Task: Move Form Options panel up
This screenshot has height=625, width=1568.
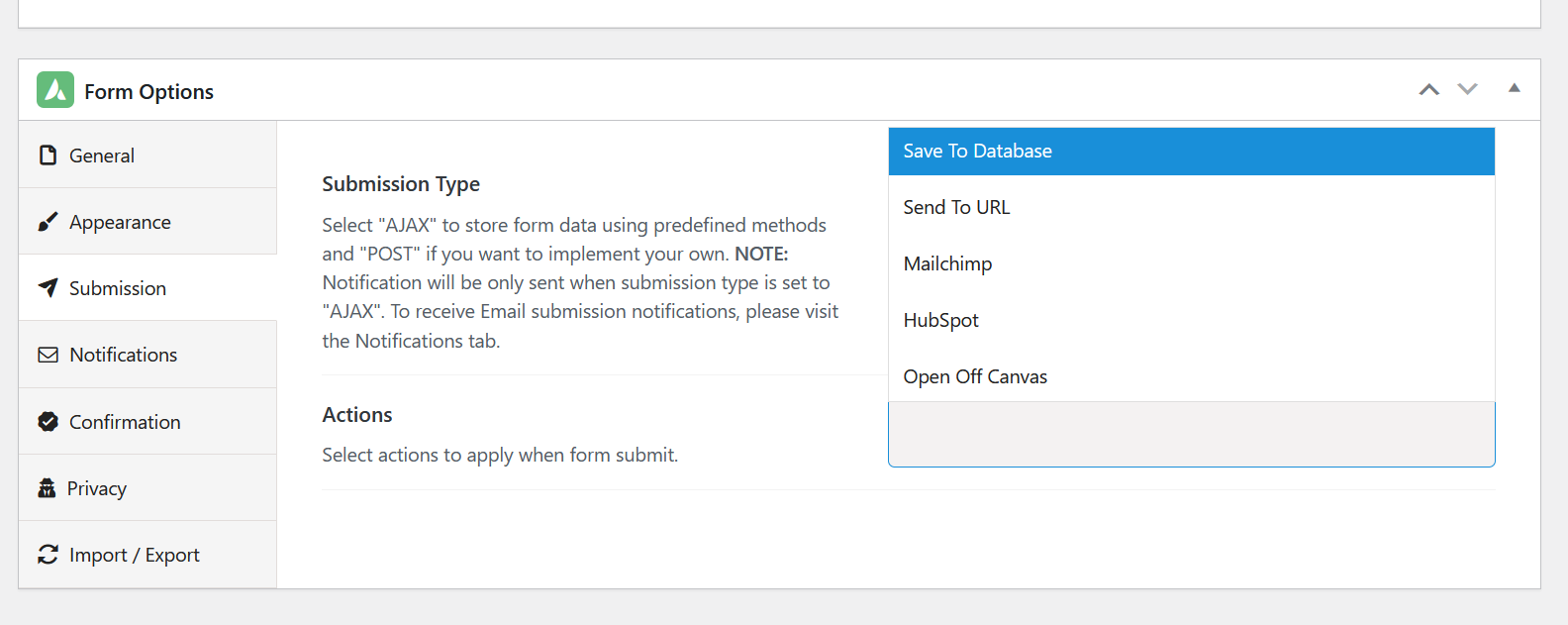Action: click(1428, 89)
